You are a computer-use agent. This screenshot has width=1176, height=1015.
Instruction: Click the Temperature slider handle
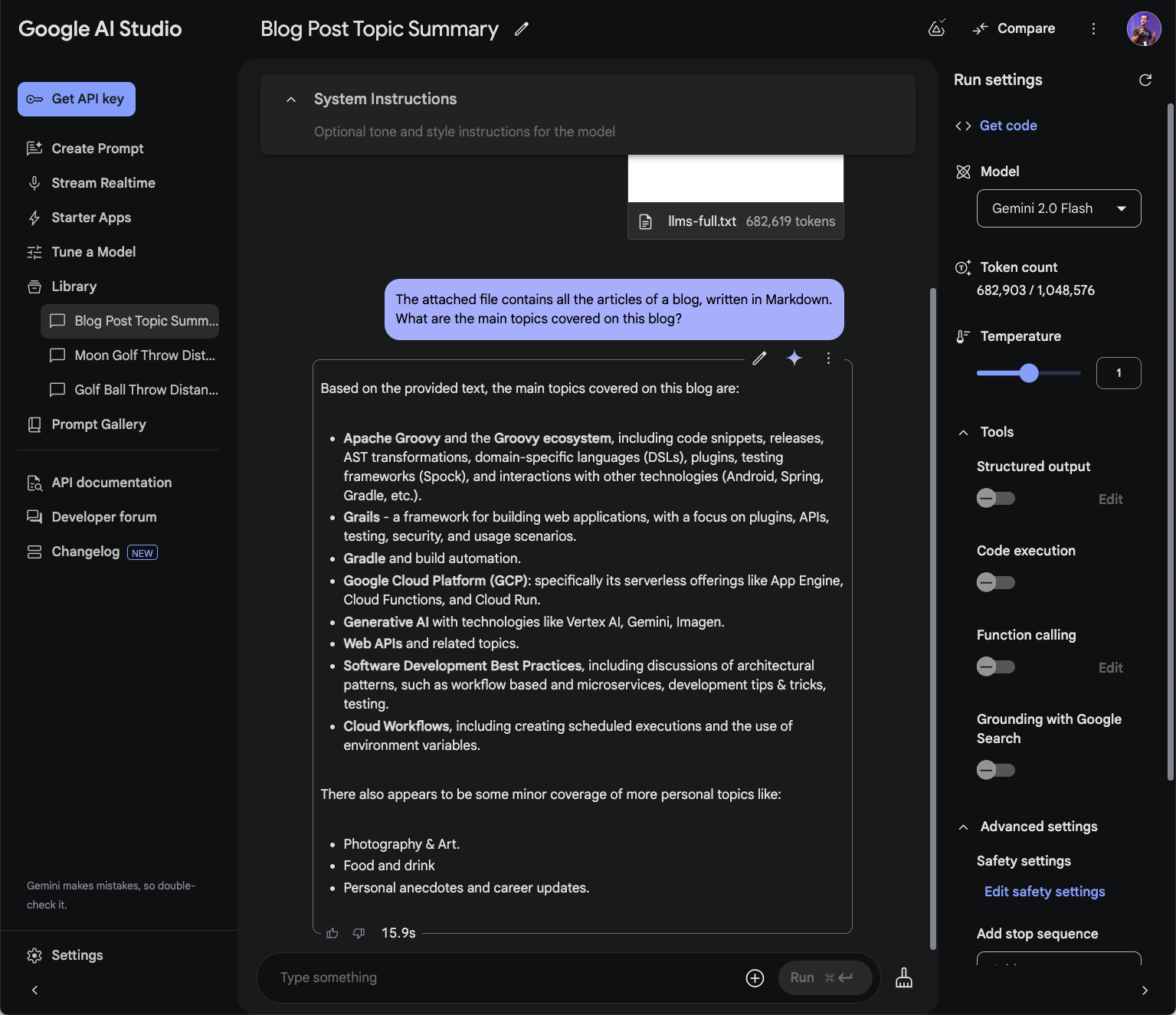(x=1029, y=373)
